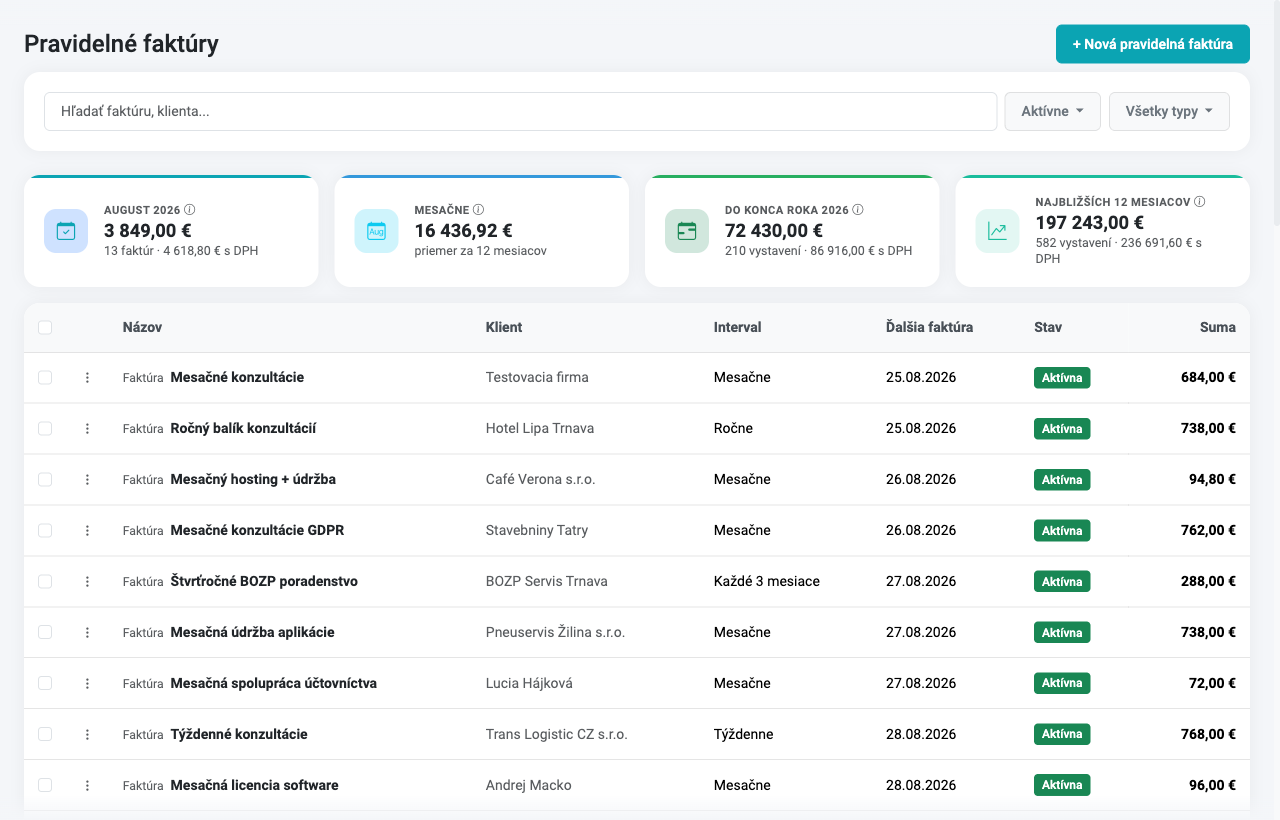
Task: Check the Mesačný hosting + údržba row checkbox
Action: (x=45, y=480)
